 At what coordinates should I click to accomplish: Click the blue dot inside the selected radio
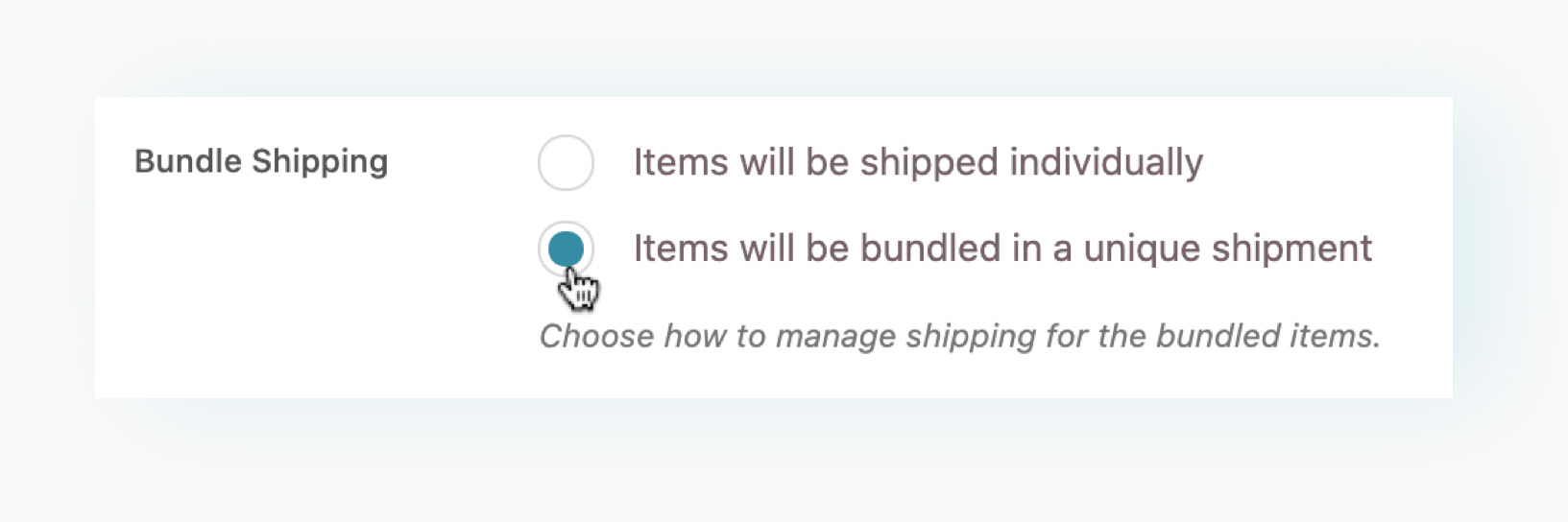[566, 249]
